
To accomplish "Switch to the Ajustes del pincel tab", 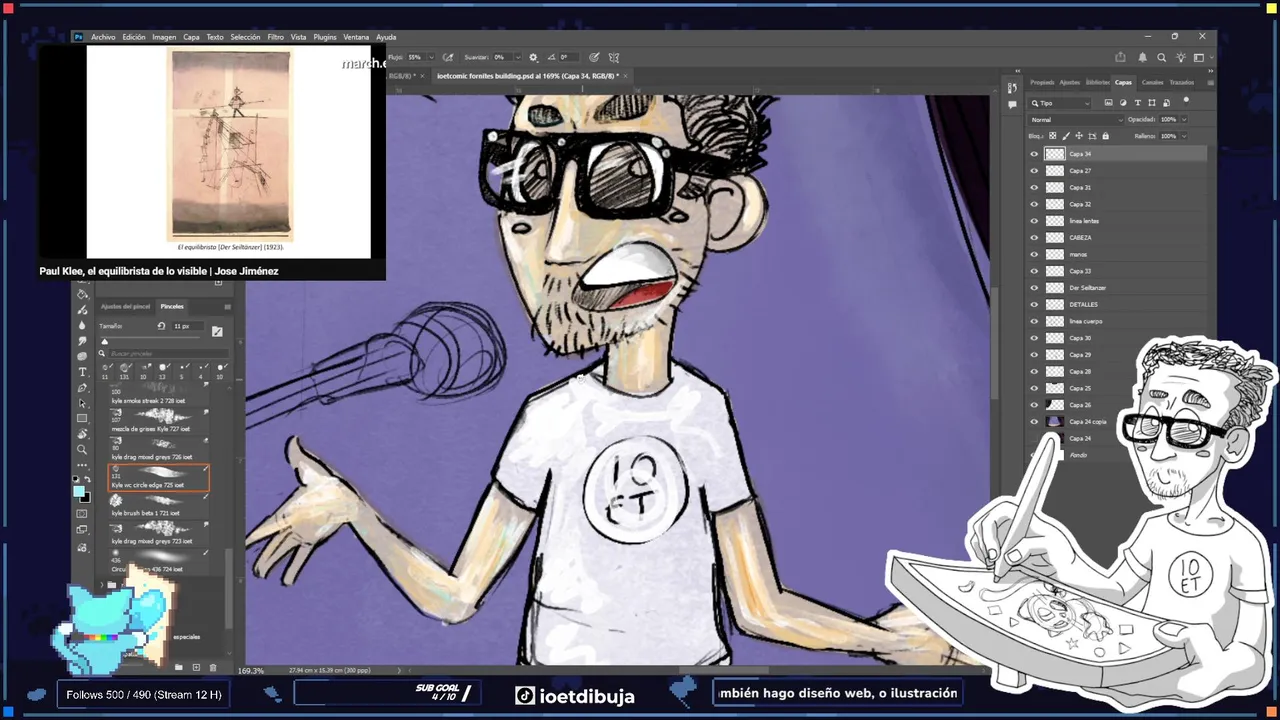I will pyautogui.click(x=125, y=307).
